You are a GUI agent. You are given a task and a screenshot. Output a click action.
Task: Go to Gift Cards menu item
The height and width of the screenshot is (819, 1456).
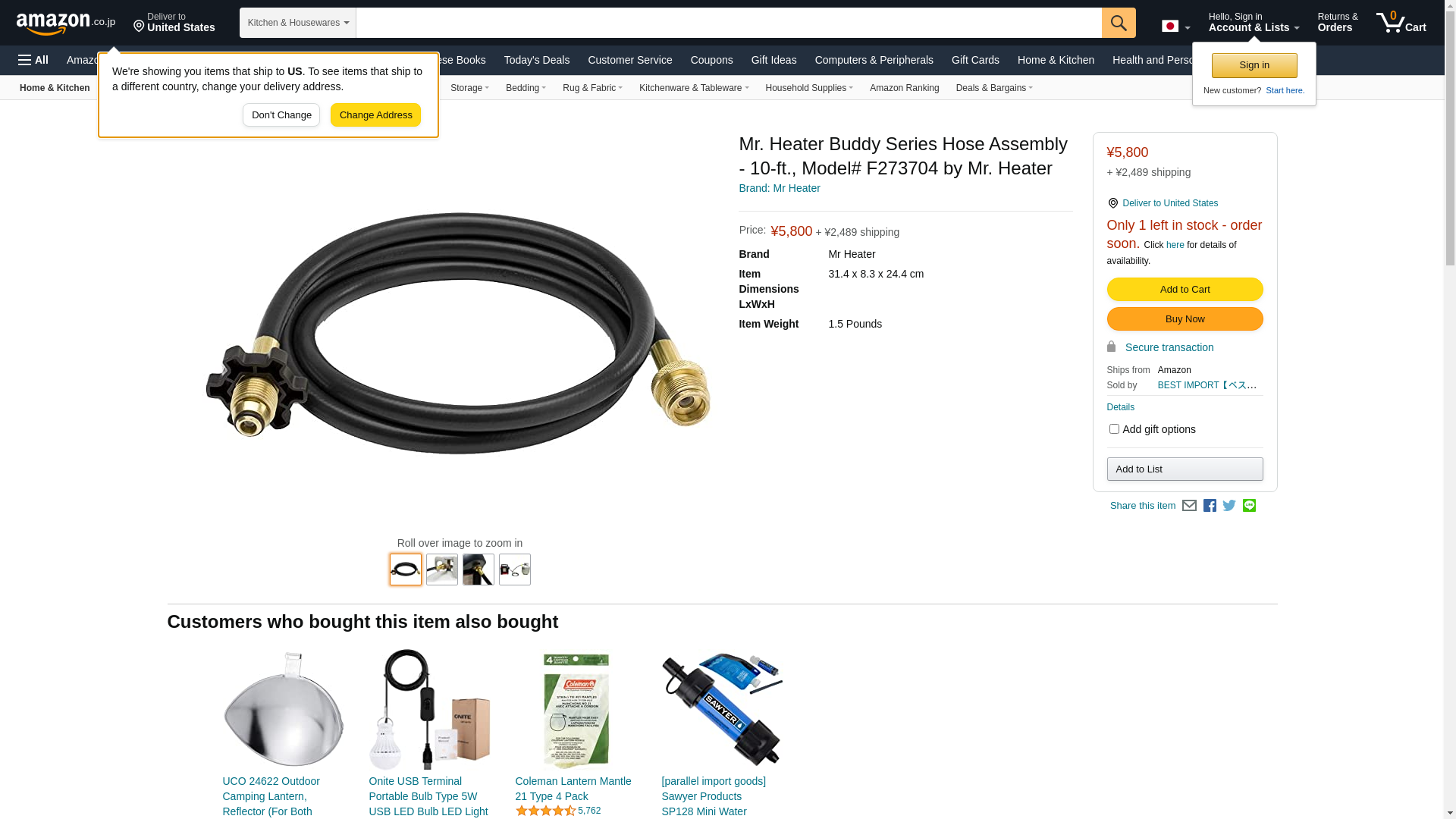pos(975,60)
